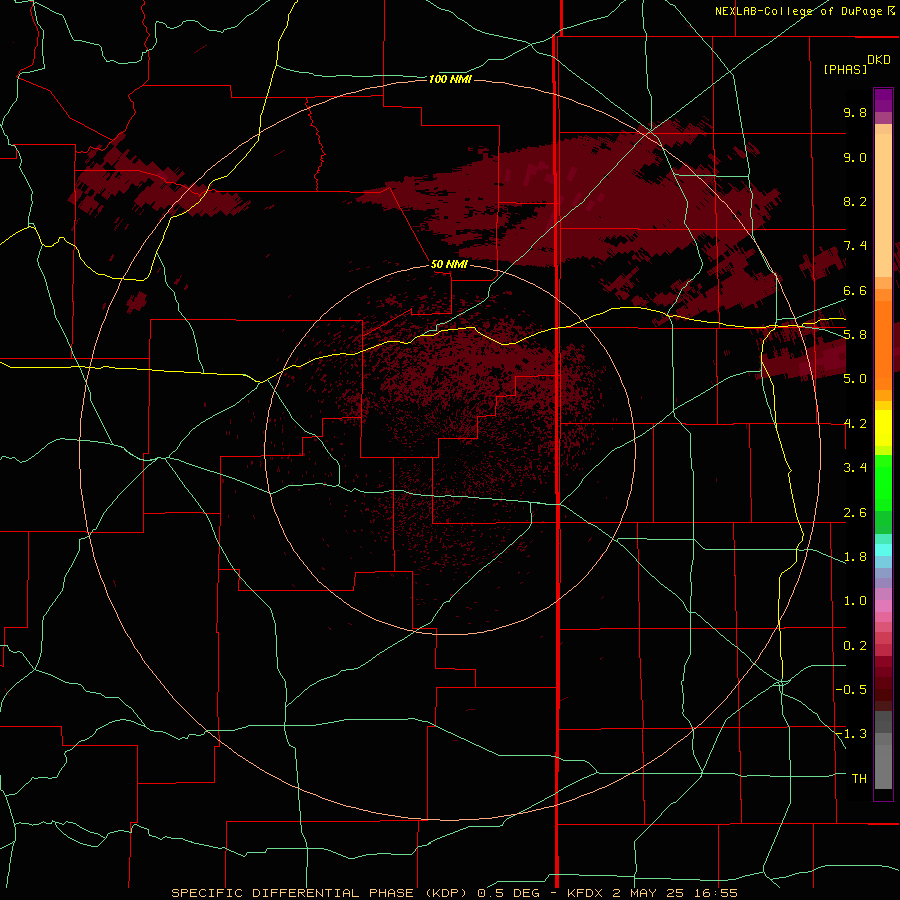This screenshot has height=900, width=900.
Task: Click the 7.4 value on the color scale
Action: click(855, 246)
